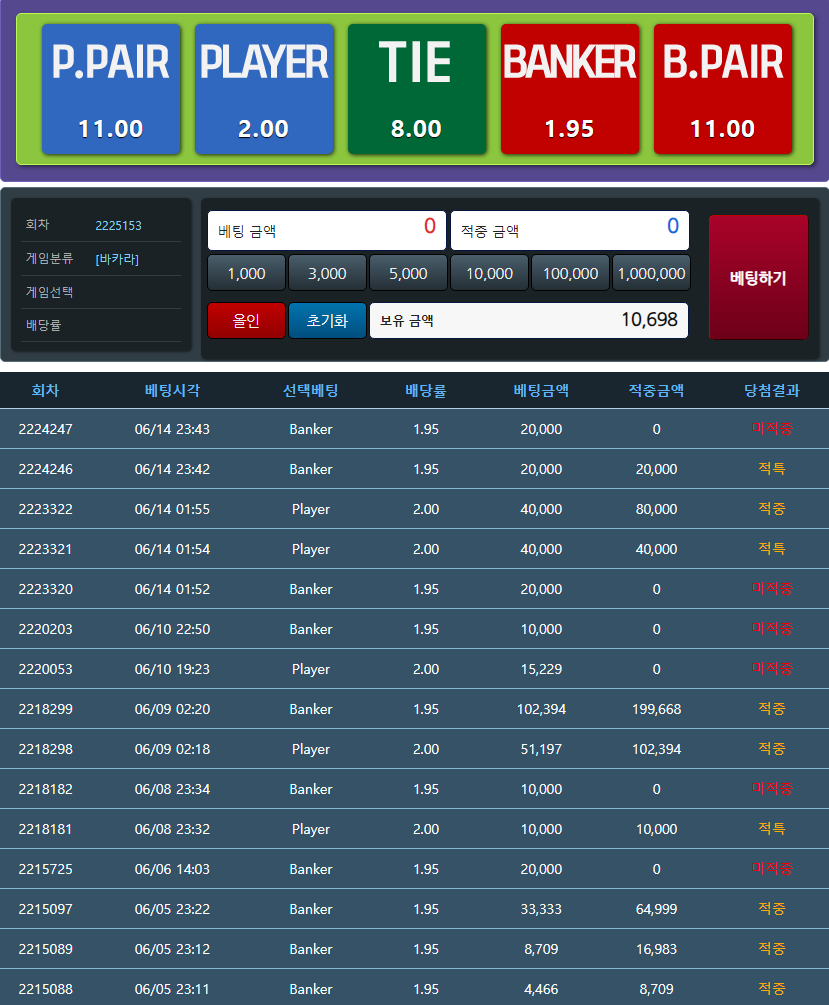Click the 보유 금액 balance field
829x1005 pixels.
[528, 321]
